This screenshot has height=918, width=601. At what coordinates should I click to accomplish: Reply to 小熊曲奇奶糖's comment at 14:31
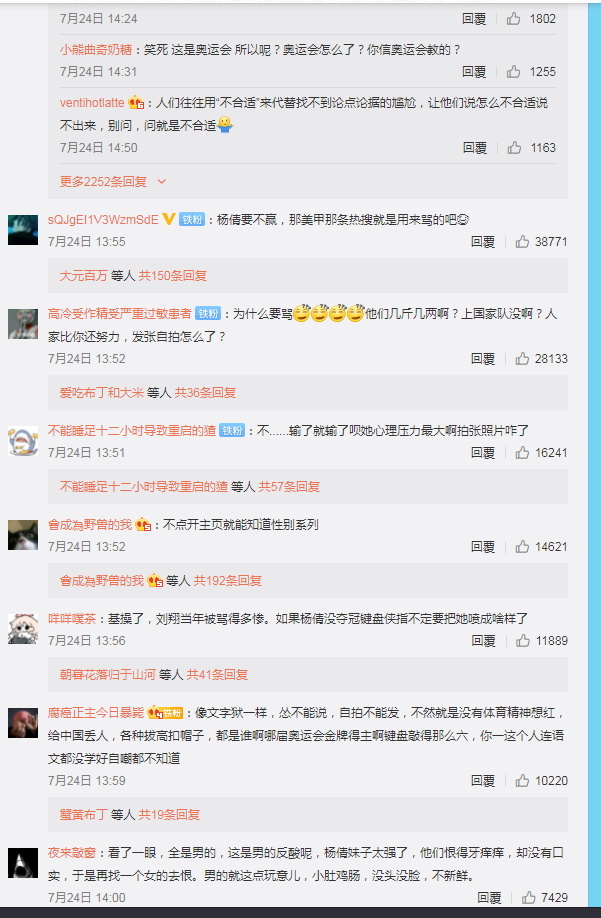pyautogui.click(x=474, y=71)
